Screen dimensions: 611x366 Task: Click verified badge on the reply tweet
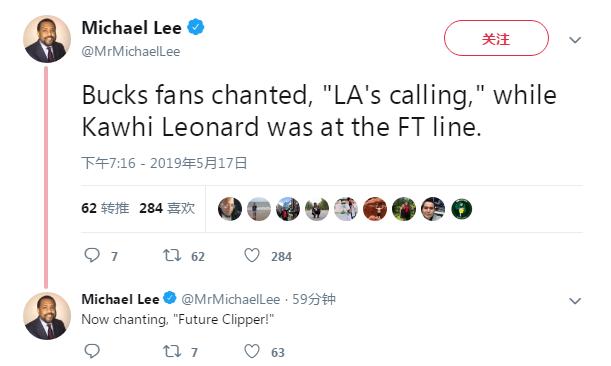tap(169, 298)
